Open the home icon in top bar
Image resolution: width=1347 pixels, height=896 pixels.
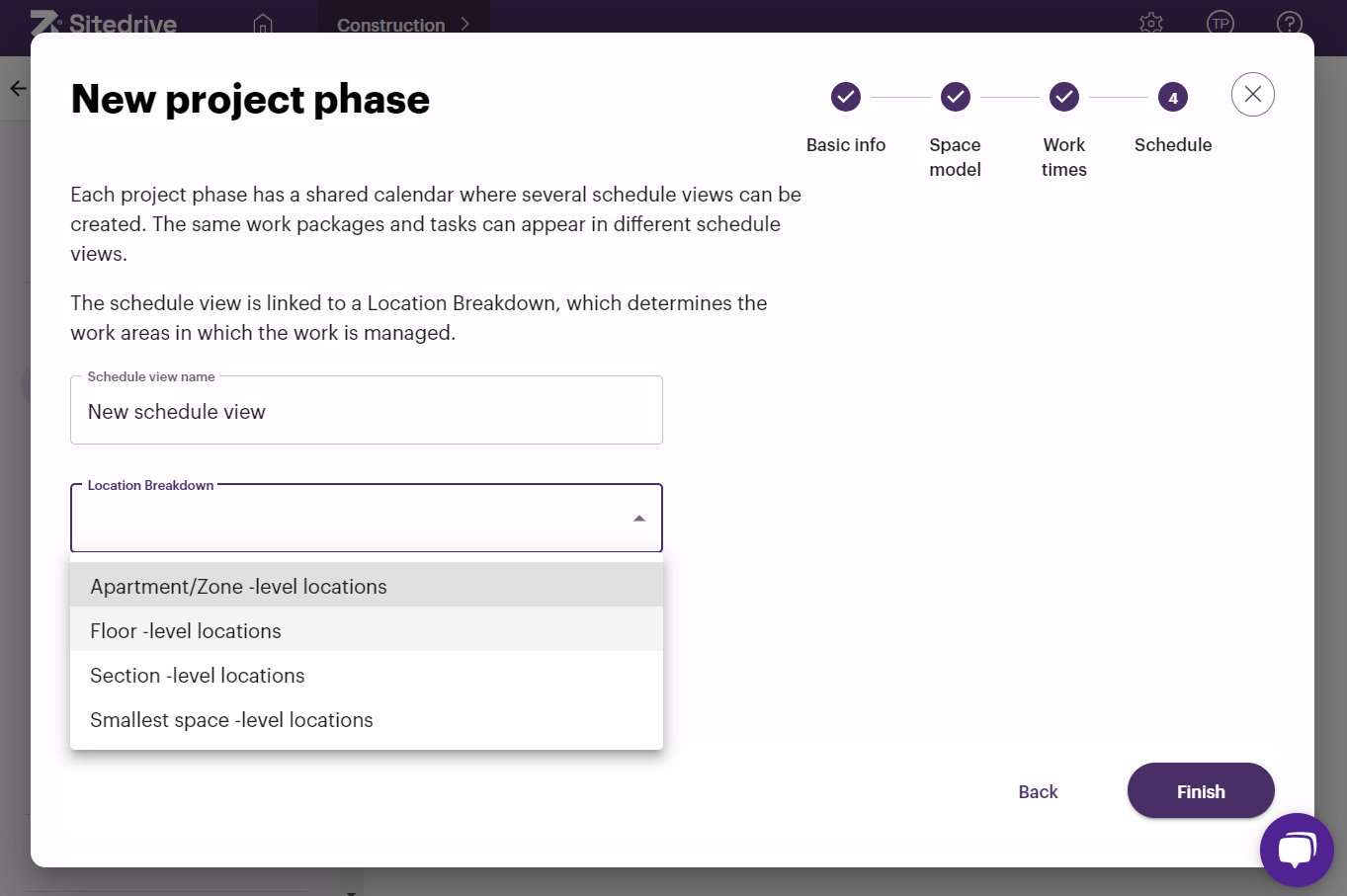(x=262, y=23)
